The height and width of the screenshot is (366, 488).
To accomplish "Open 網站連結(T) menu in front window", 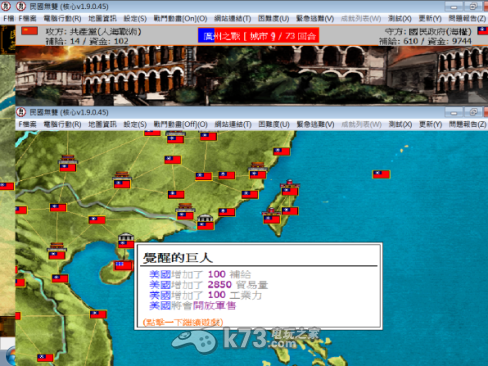I will click(x=233, y=124).
